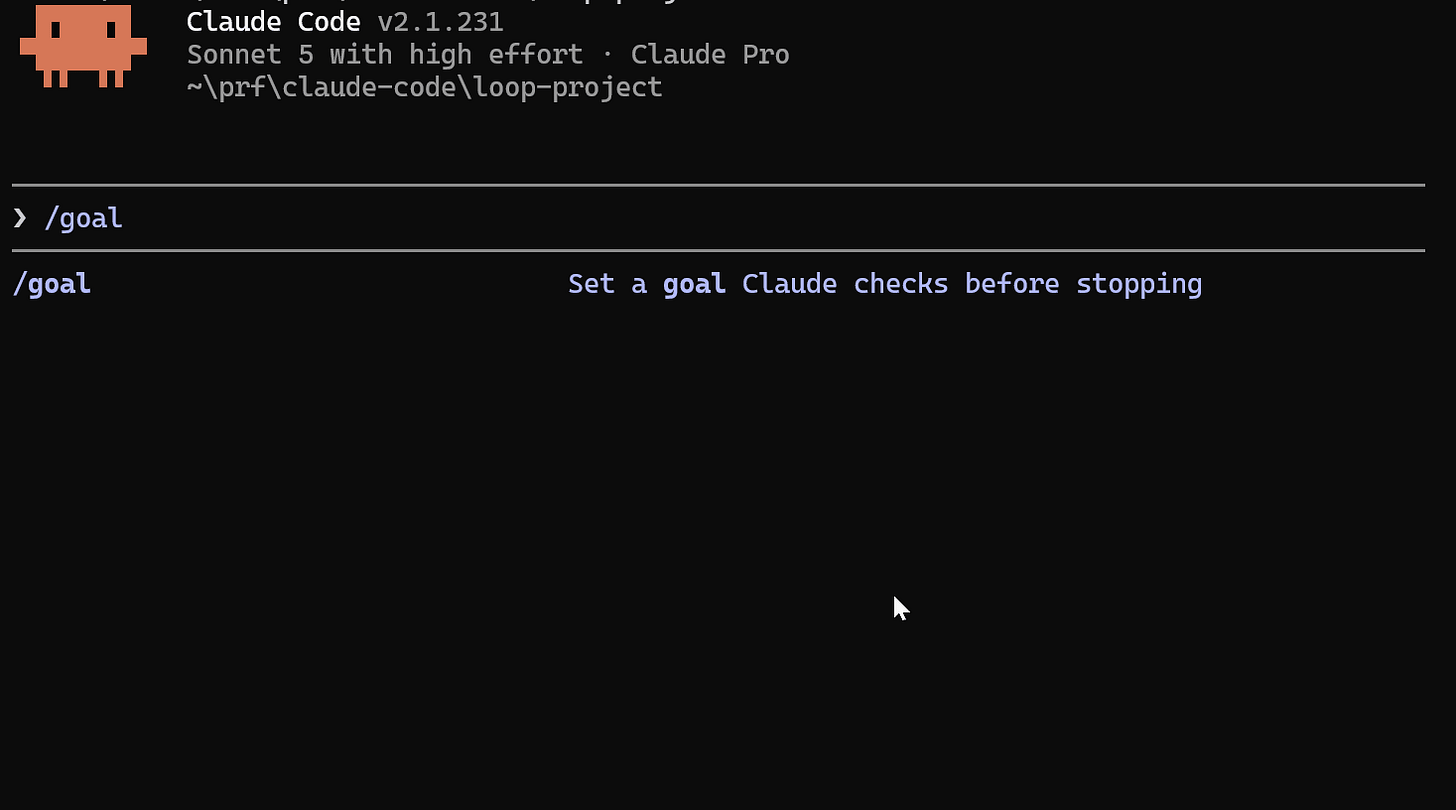Click the bold 'goal' word in description

(x=694, y=285)
